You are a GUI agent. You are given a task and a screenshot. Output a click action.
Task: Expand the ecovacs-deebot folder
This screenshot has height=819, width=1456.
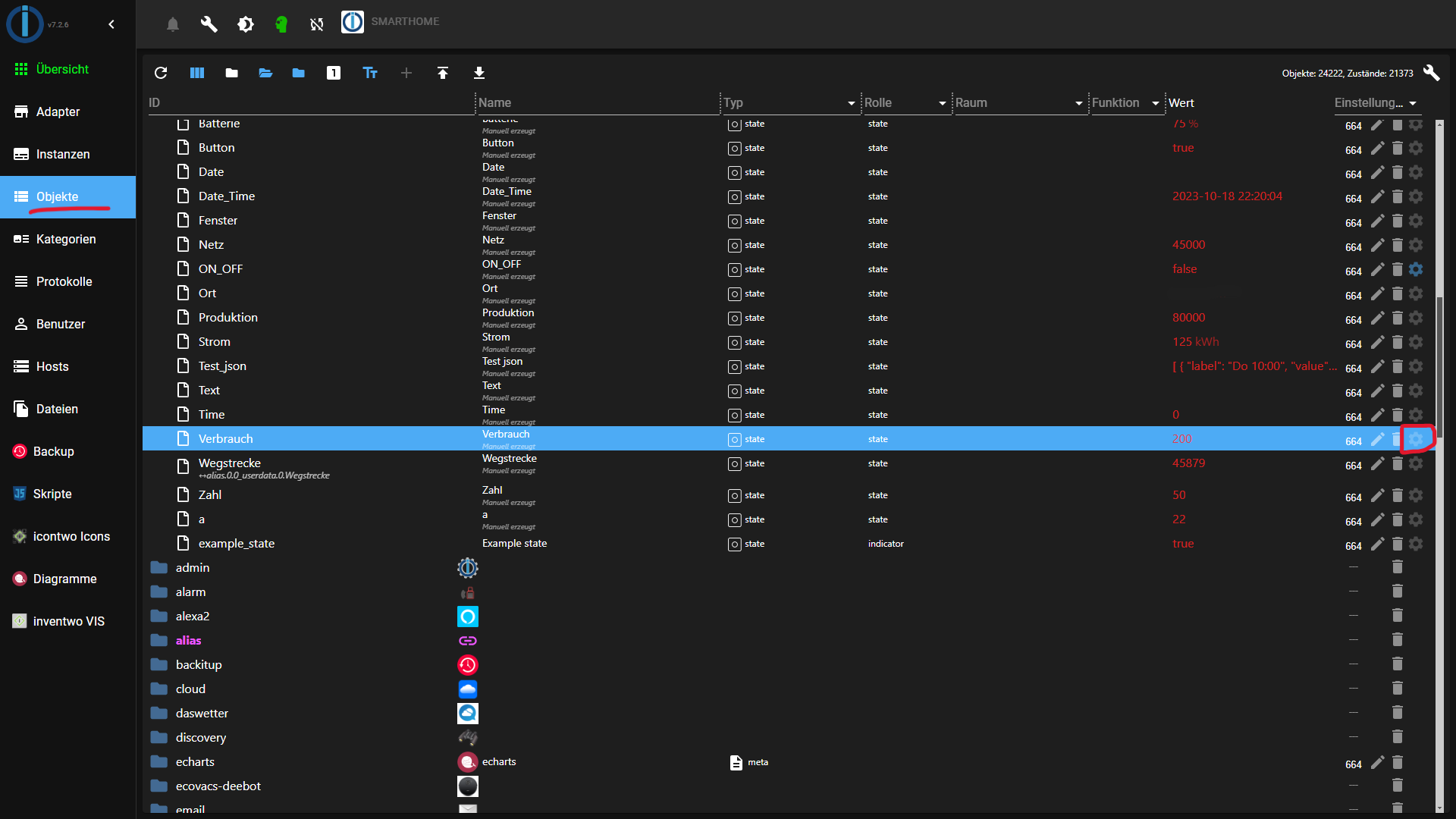pyautogui.click(x=159, y=786)
